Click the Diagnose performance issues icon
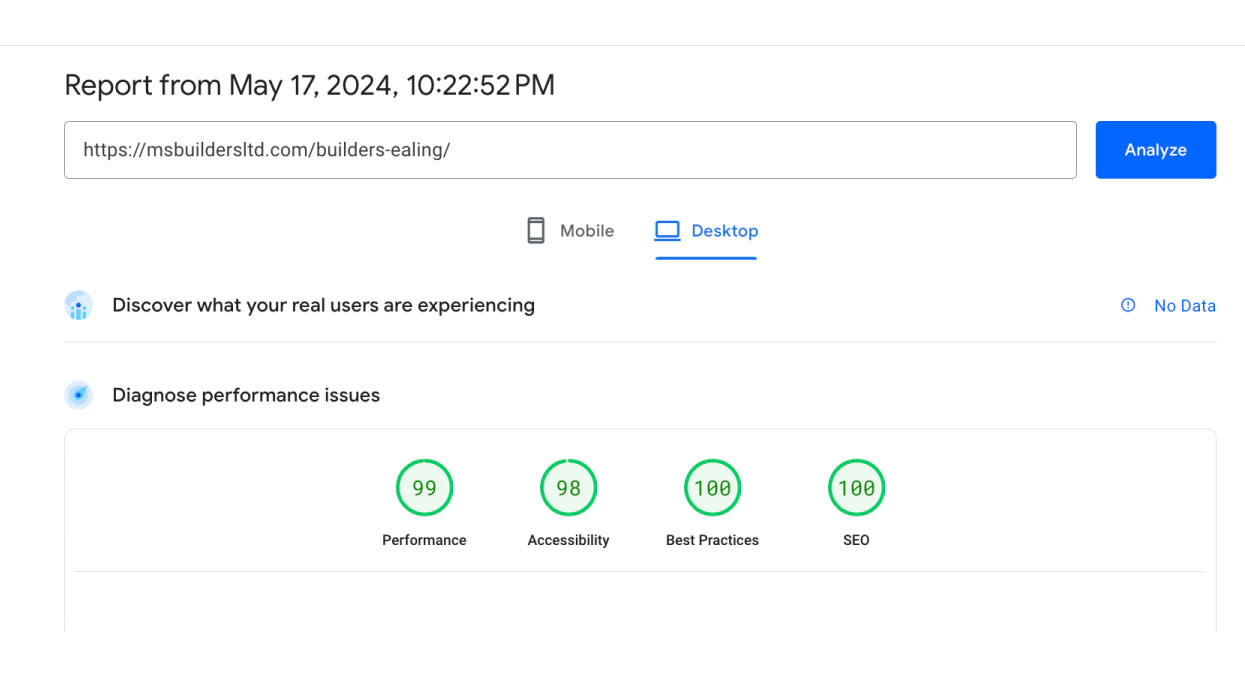This screenshot has height=680, width=1245. click(x=78, y=395)
